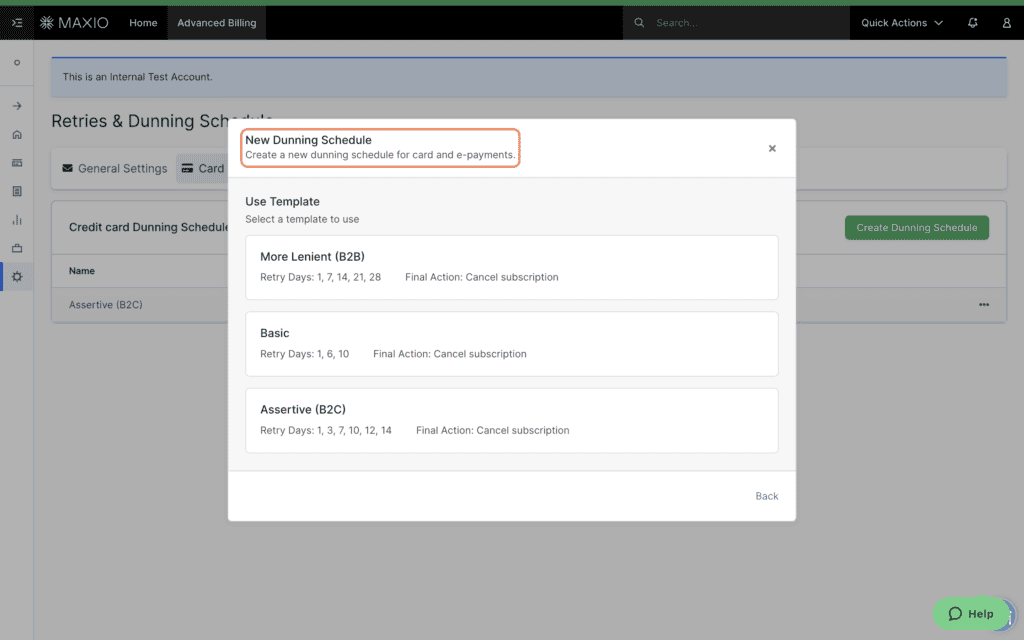Viewport: 1024px width, 640px height.
Task: Click Retry Days: 1, 6, 10 text
Action: tap(304, 353)
